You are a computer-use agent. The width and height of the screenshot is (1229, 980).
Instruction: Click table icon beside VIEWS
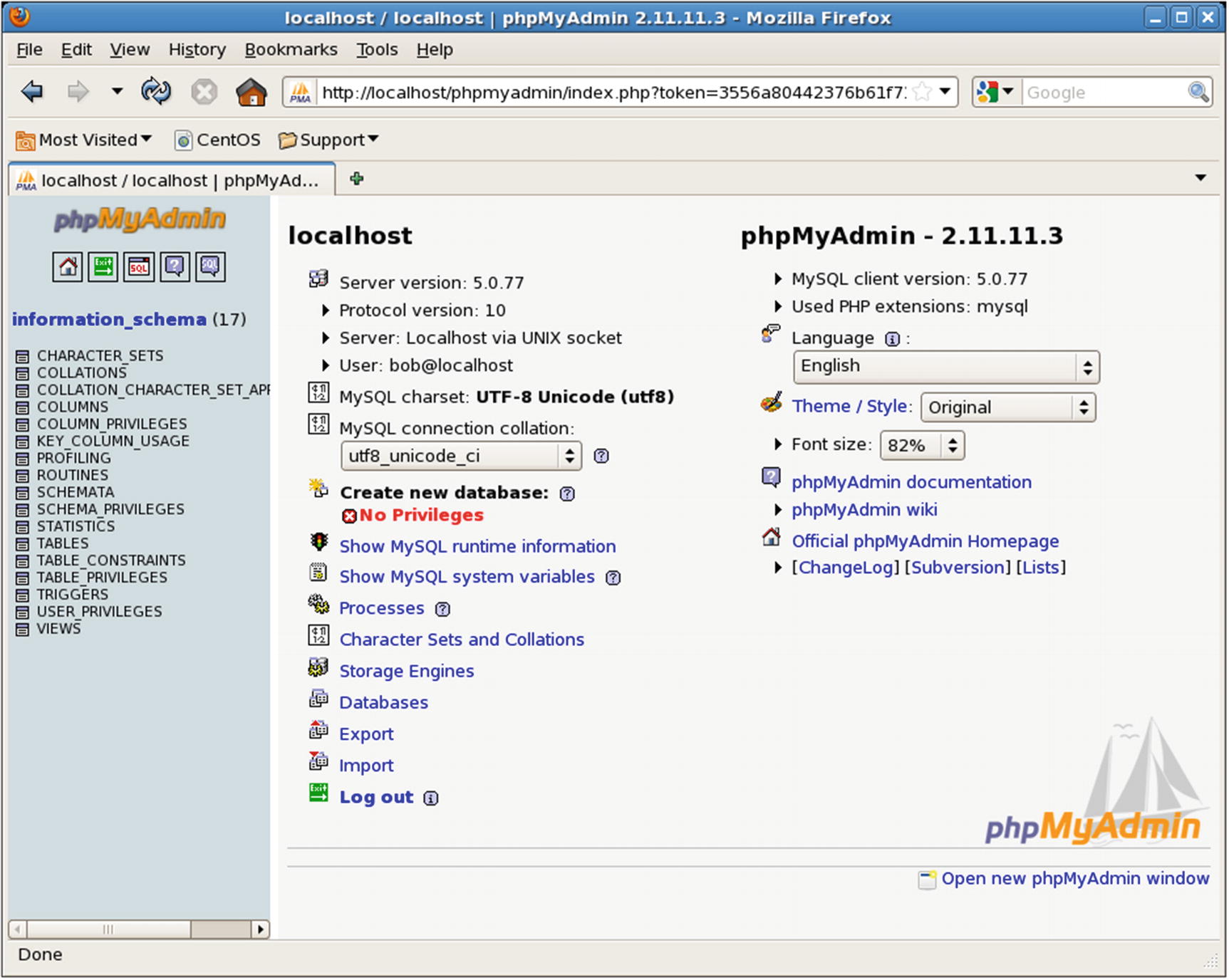click(x=23, y=630)
